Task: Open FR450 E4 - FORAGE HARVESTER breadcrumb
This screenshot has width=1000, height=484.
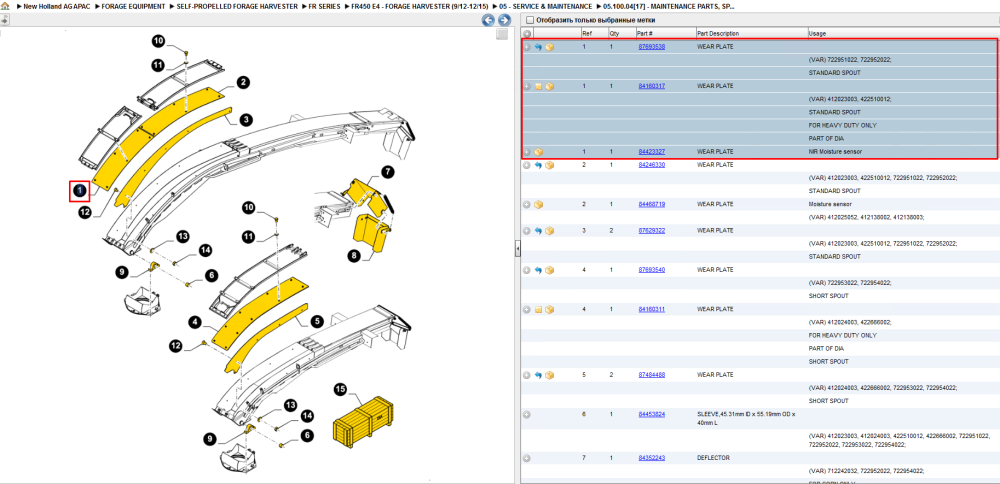Action: pyautogui.click(x=418, y=6)
